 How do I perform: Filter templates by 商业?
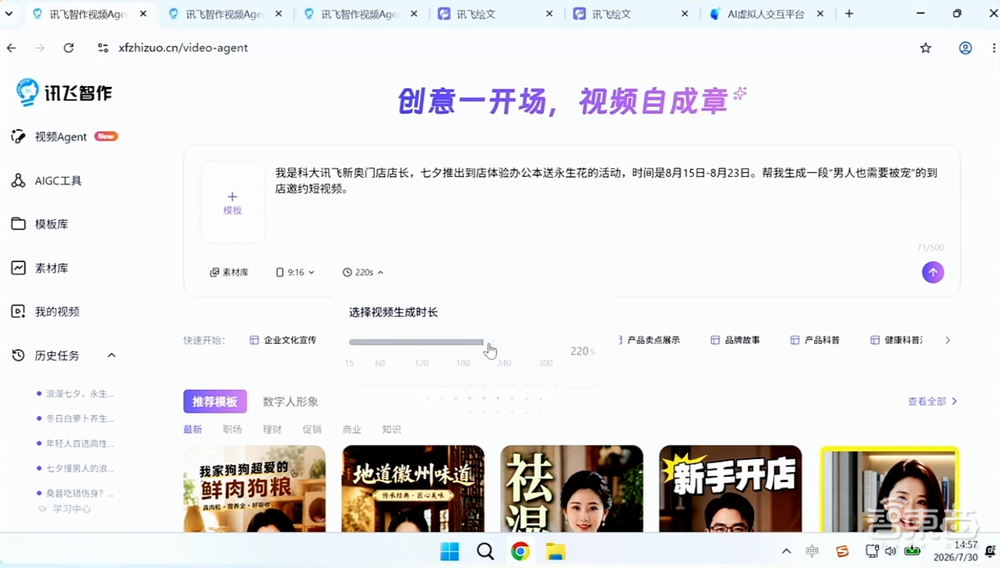click(x=351, y=429)
